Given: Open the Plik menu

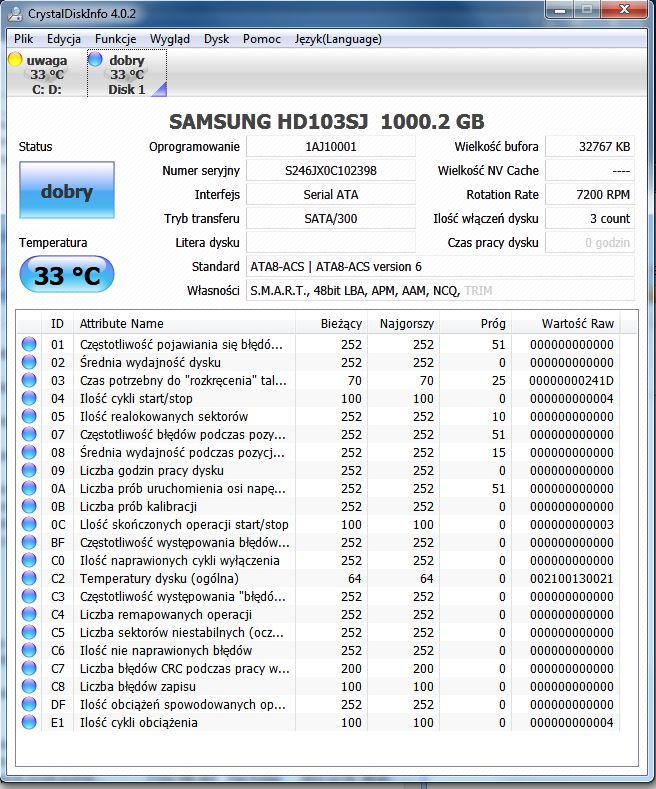Looking at the screenshot, I should click(23, 39).
